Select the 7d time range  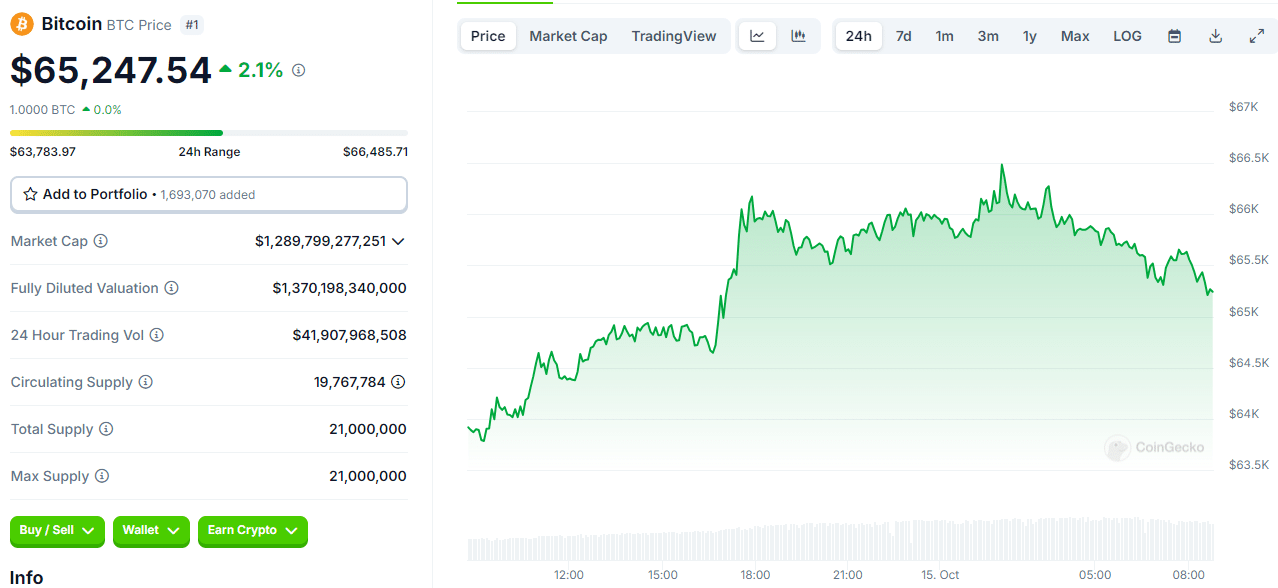click(x=903, y=36)
